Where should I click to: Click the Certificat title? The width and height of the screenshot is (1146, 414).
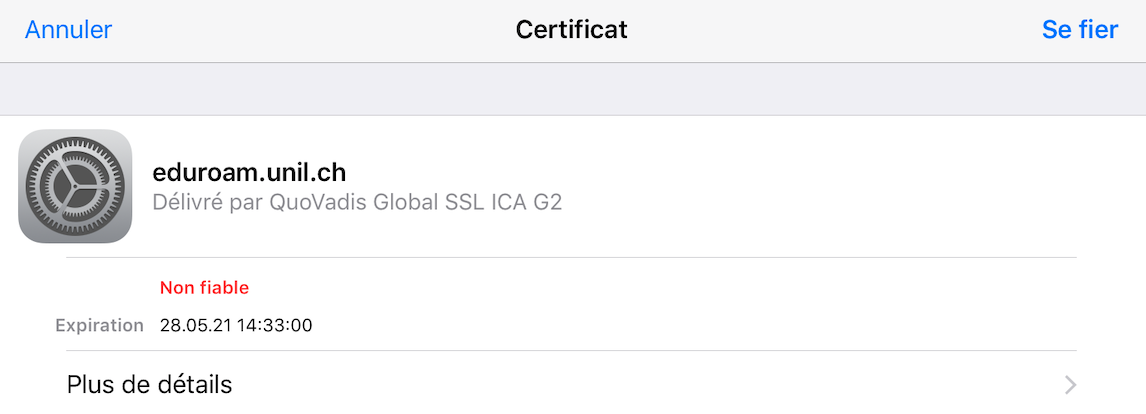(x=571, y=30)
